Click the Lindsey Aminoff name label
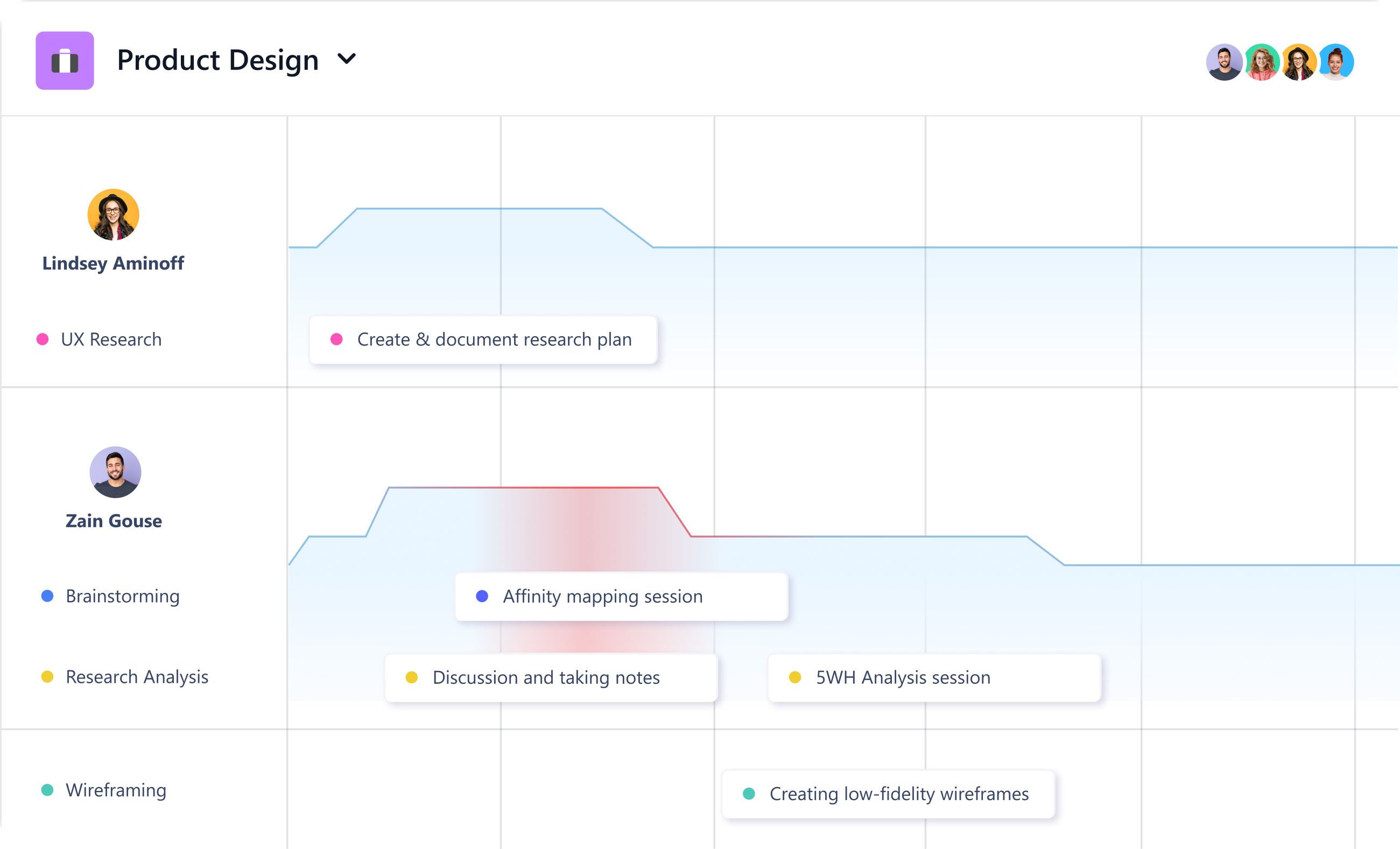Screen dimensions: 1400x849 [113, 264]
